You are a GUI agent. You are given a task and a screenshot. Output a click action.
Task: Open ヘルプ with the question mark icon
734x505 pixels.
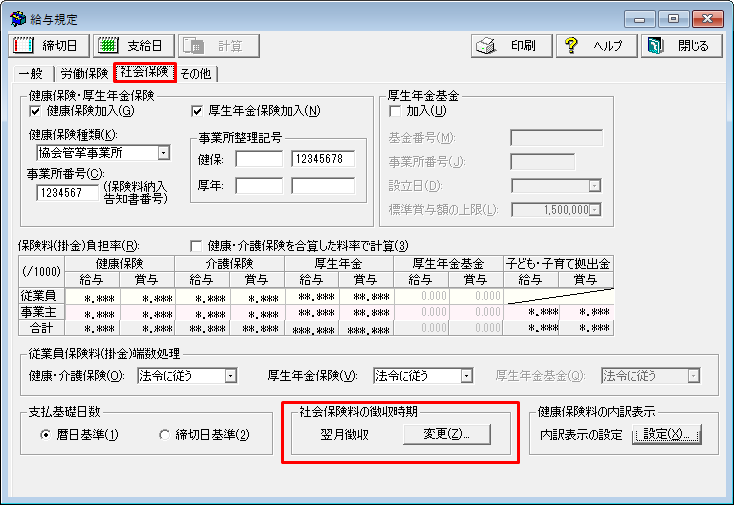pyautogui.click(x=595, y=46)
